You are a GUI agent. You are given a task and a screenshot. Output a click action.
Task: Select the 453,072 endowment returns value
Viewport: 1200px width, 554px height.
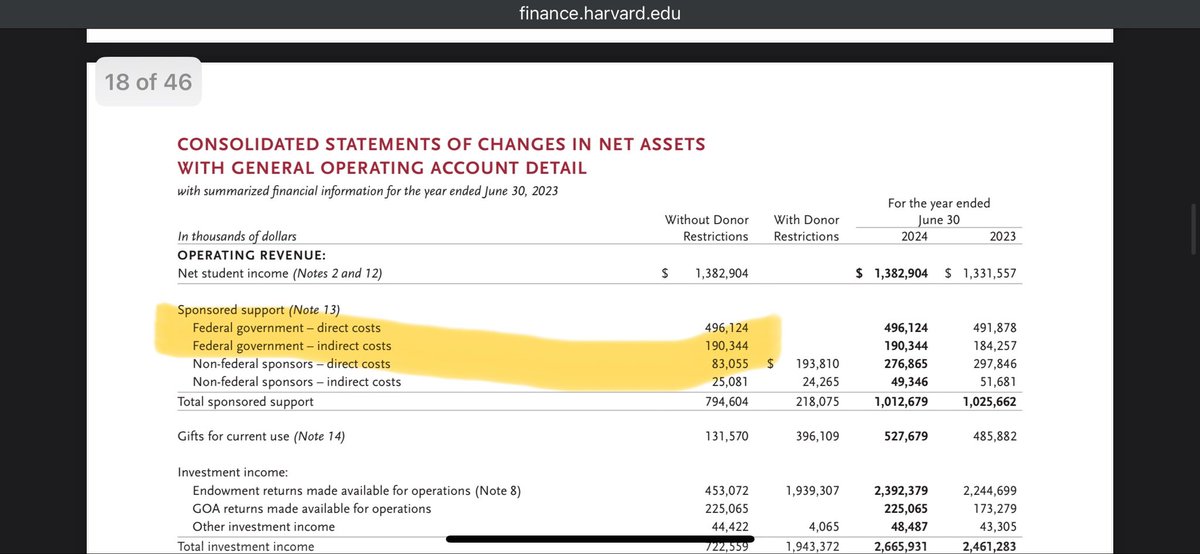click(x=725, y=491)
